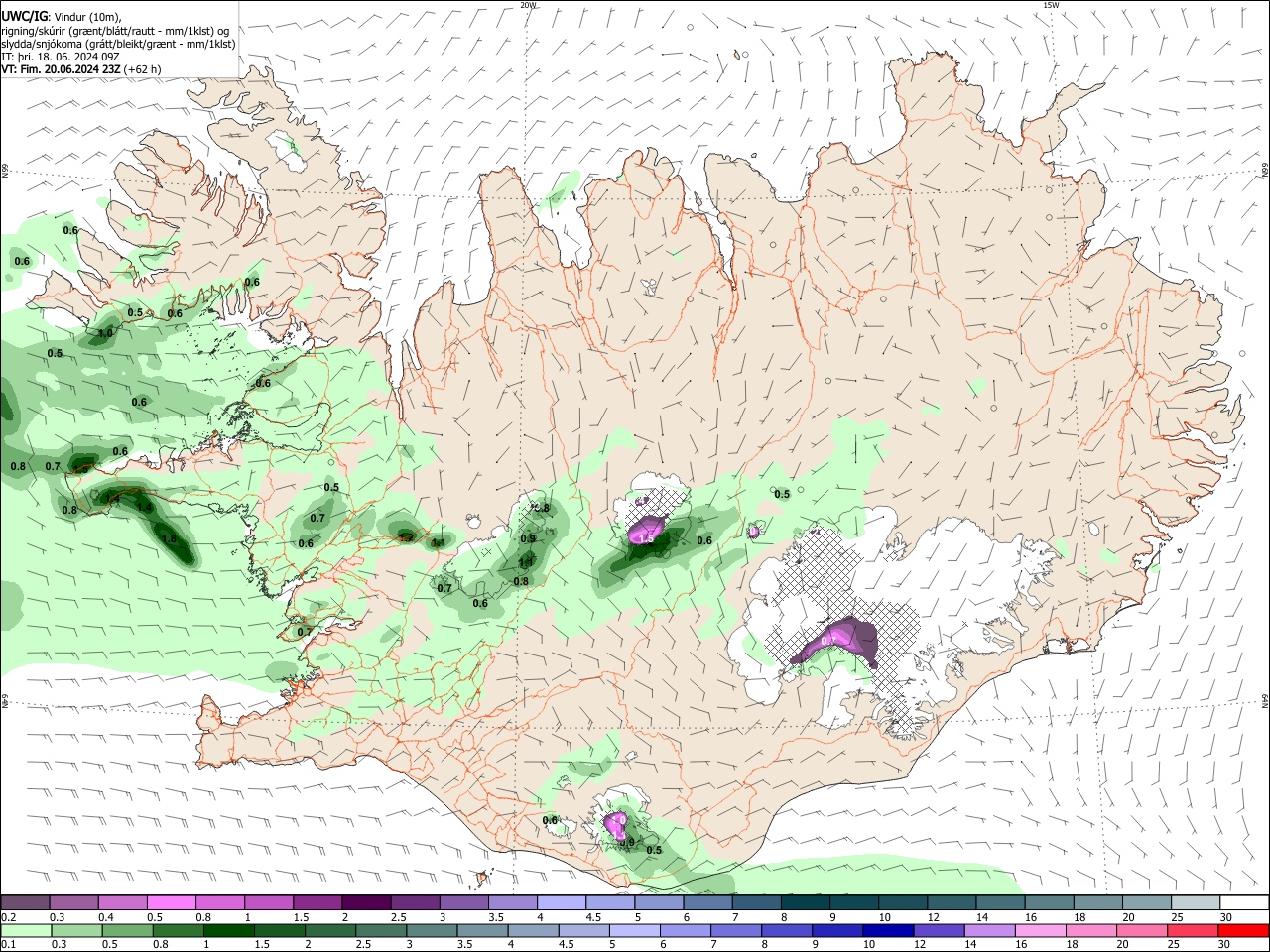
Task: Click the 8 mm medium blue rain swatch
Action: click(x=787, y=930)
